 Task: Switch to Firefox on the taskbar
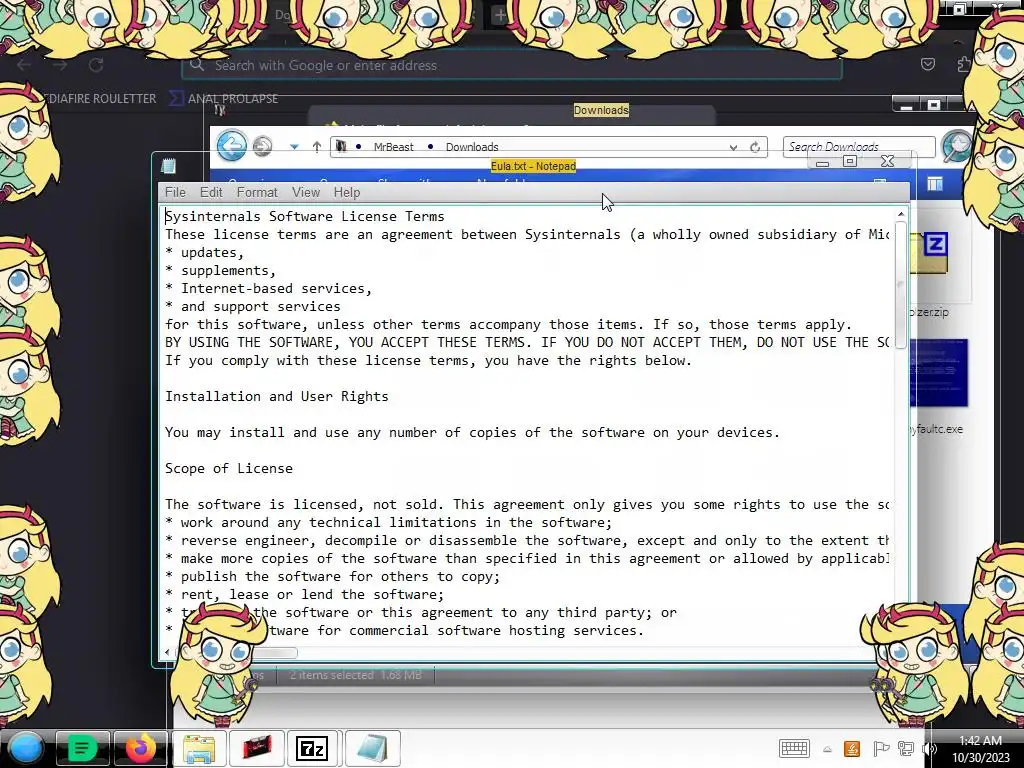click(140, 748)
